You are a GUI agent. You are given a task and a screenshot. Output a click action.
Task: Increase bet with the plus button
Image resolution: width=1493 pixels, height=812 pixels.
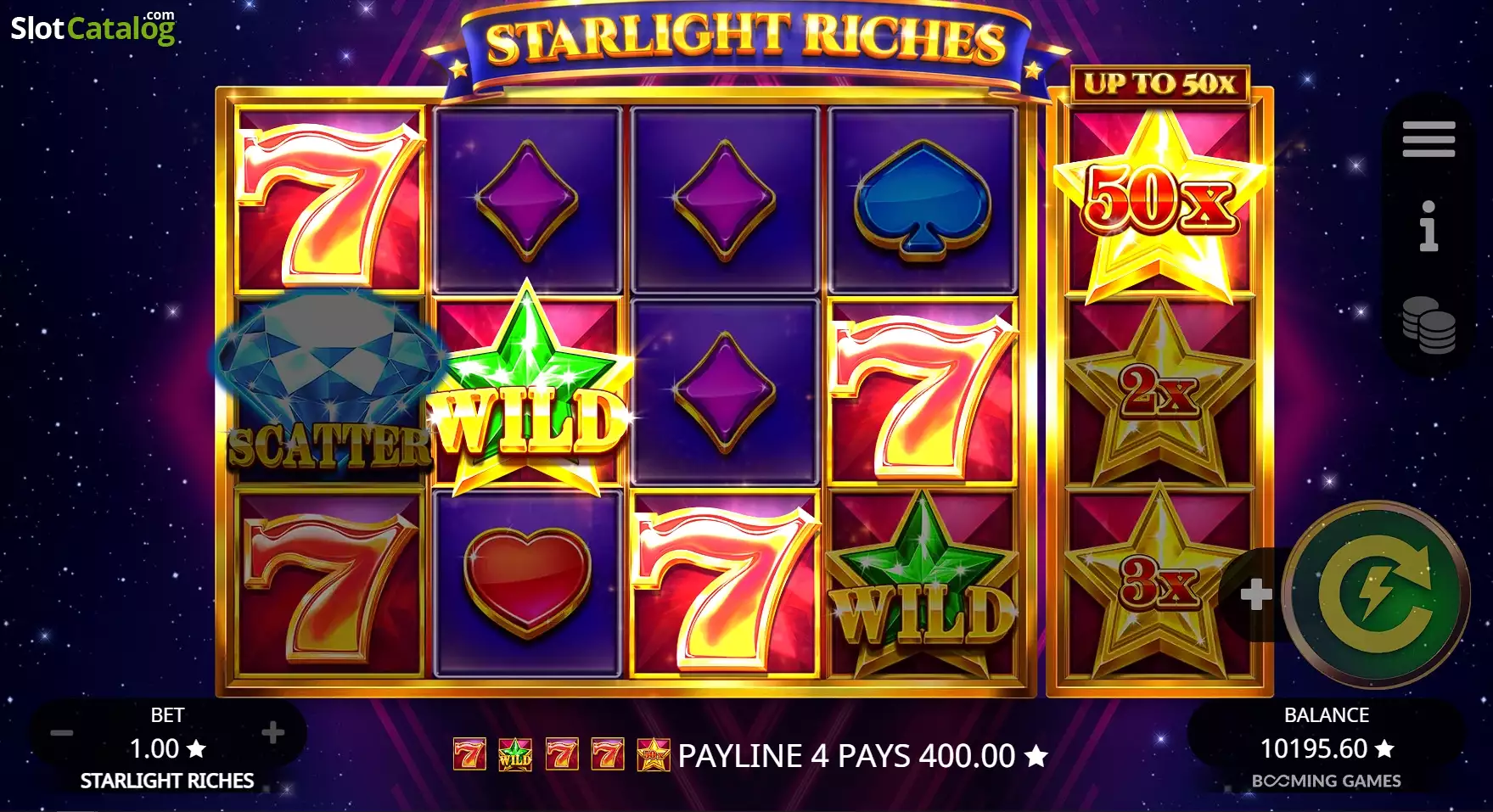272,732
